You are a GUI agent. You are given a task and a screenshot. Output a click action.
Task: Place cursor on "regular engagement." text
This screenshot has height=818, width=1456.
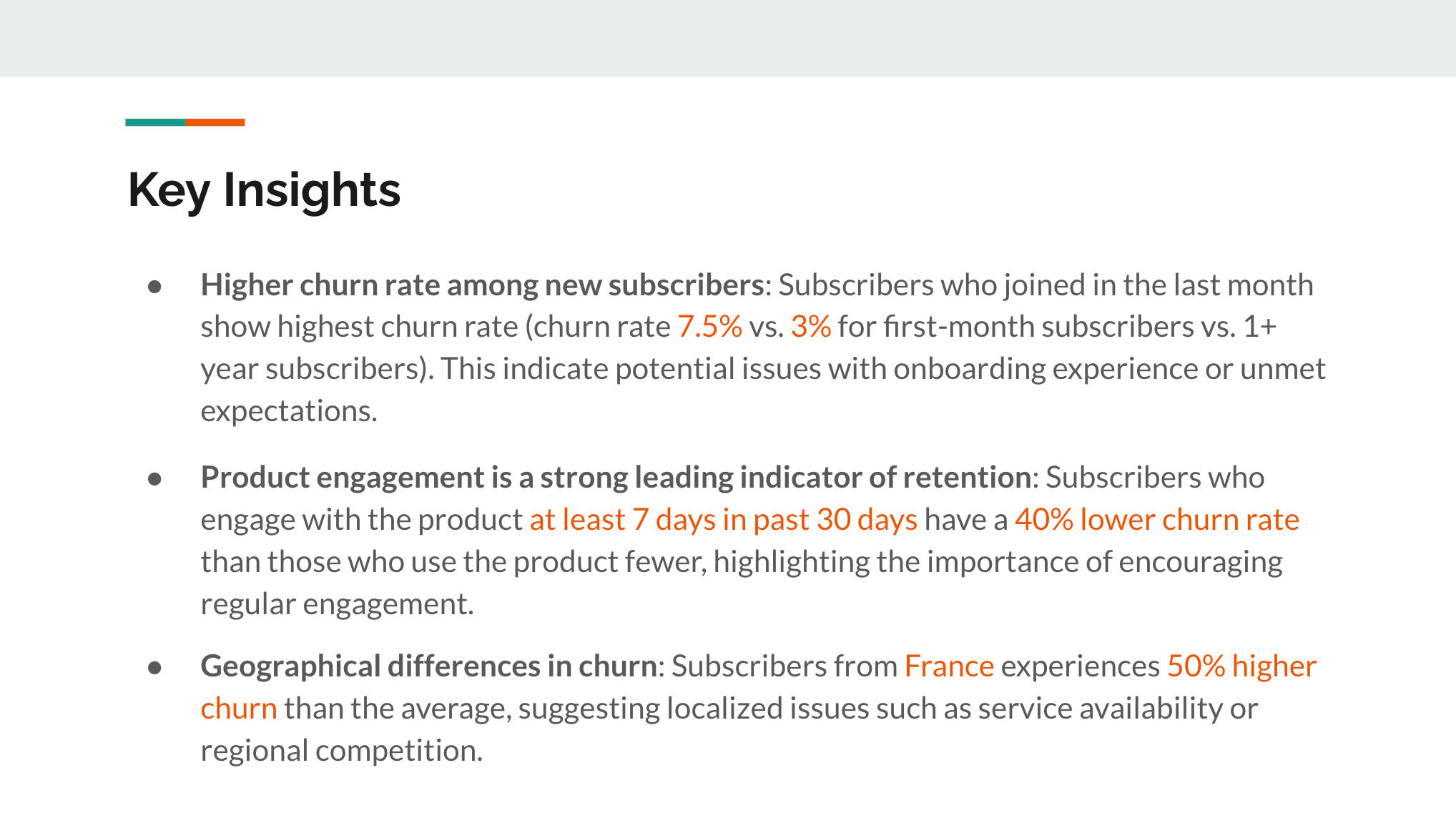point(337,604)
